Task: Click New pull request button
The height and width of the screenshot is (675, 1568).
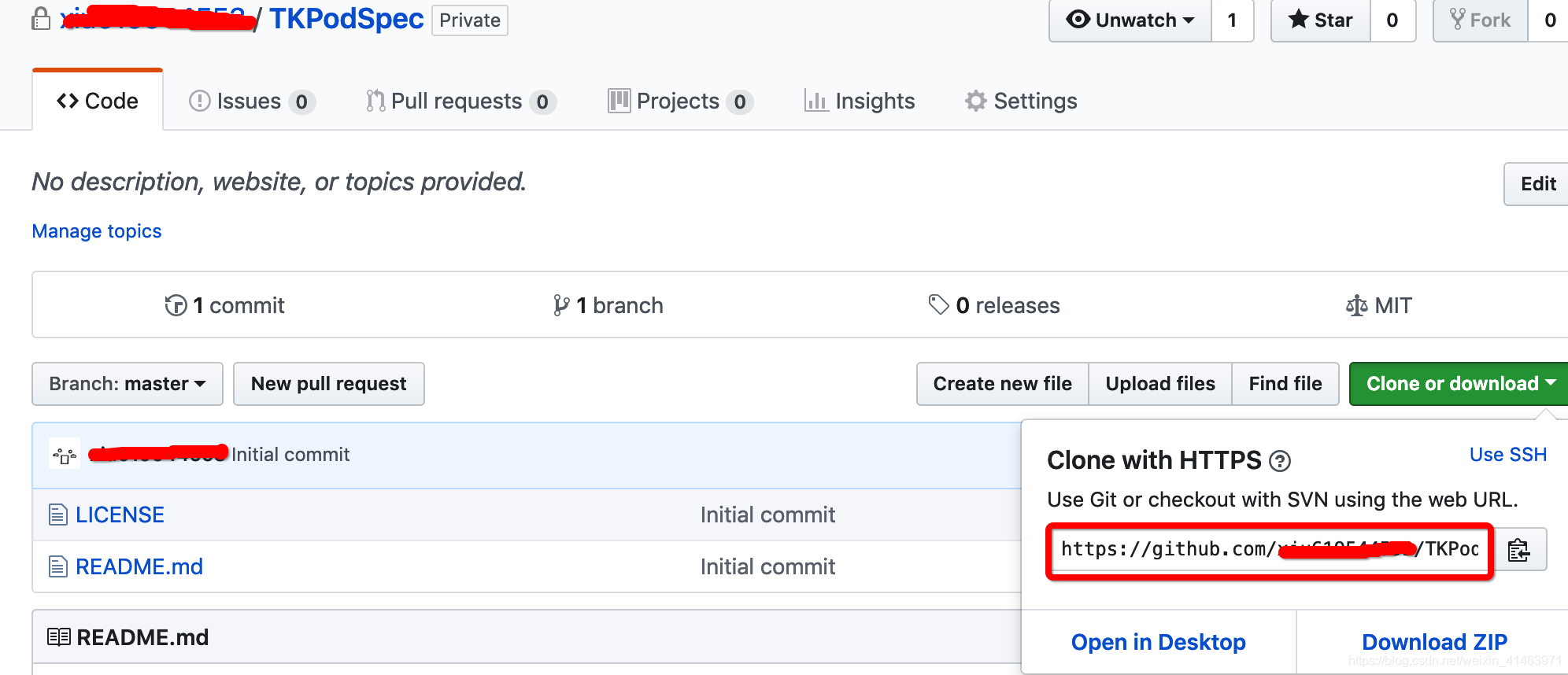Action: coord(329,384)
